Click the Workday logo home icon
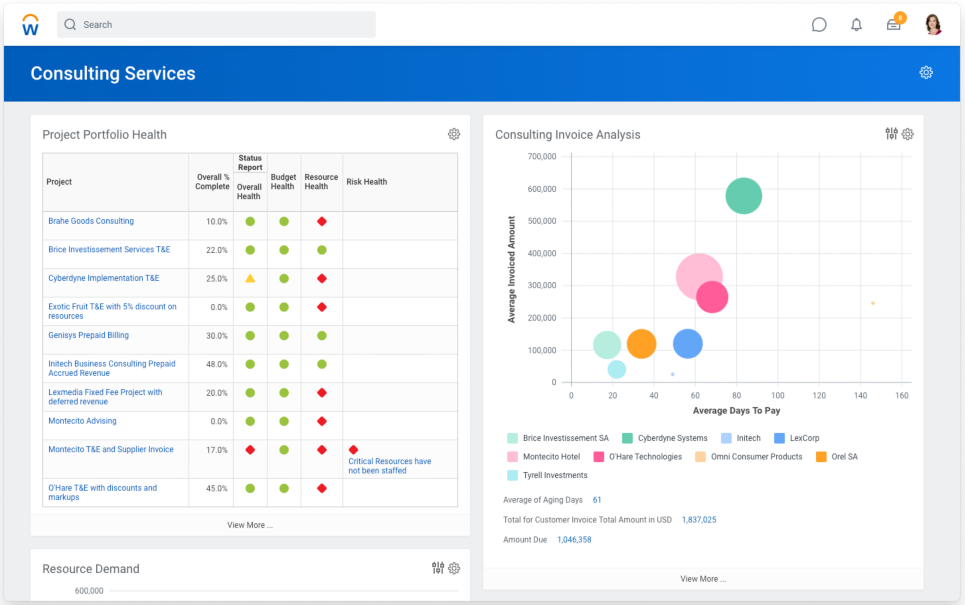Viewport: 965px width, 605px height. coord(30,25)
